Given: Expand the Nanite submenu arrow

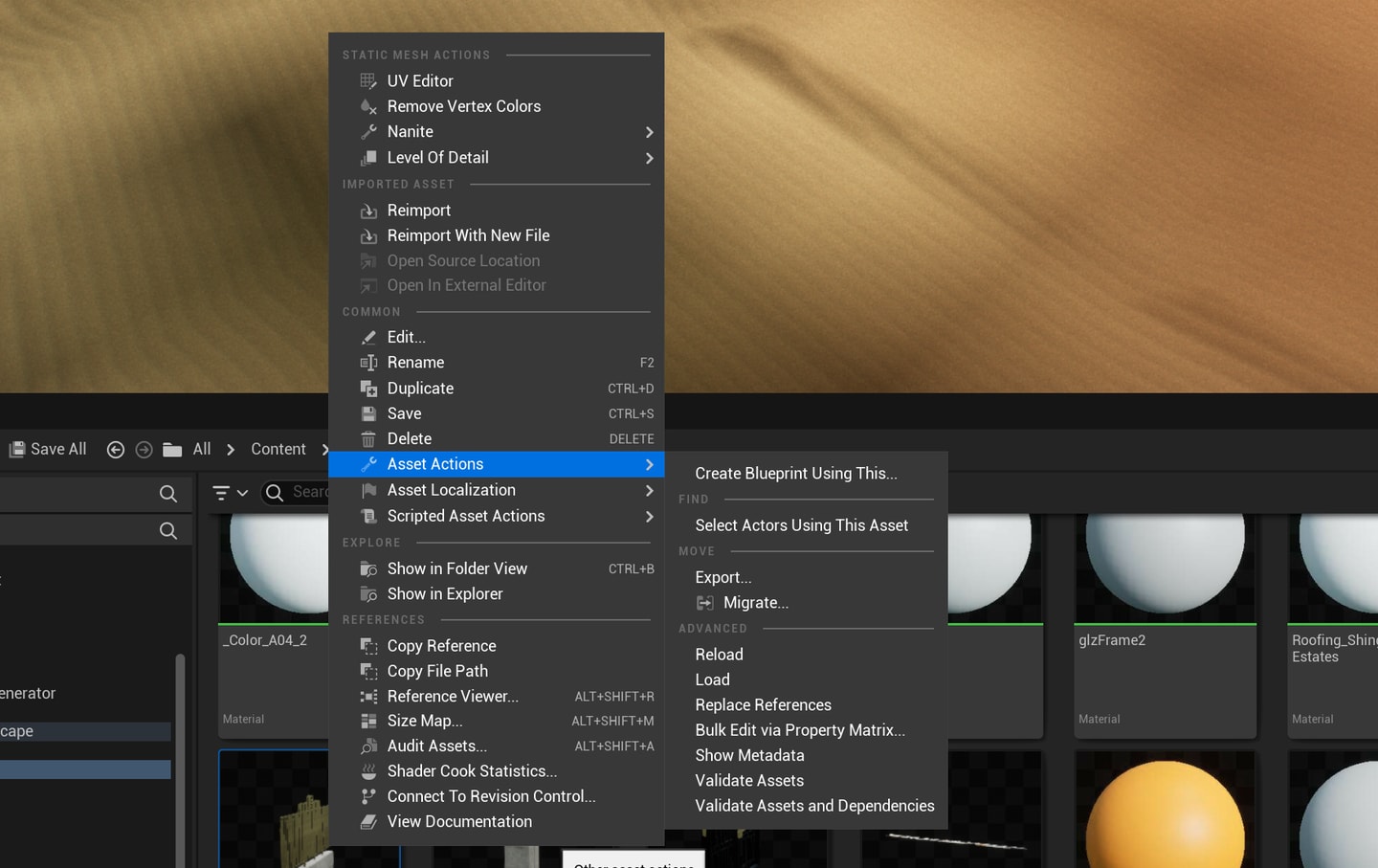Looking at the screenshot, I should tap(650, 132).
